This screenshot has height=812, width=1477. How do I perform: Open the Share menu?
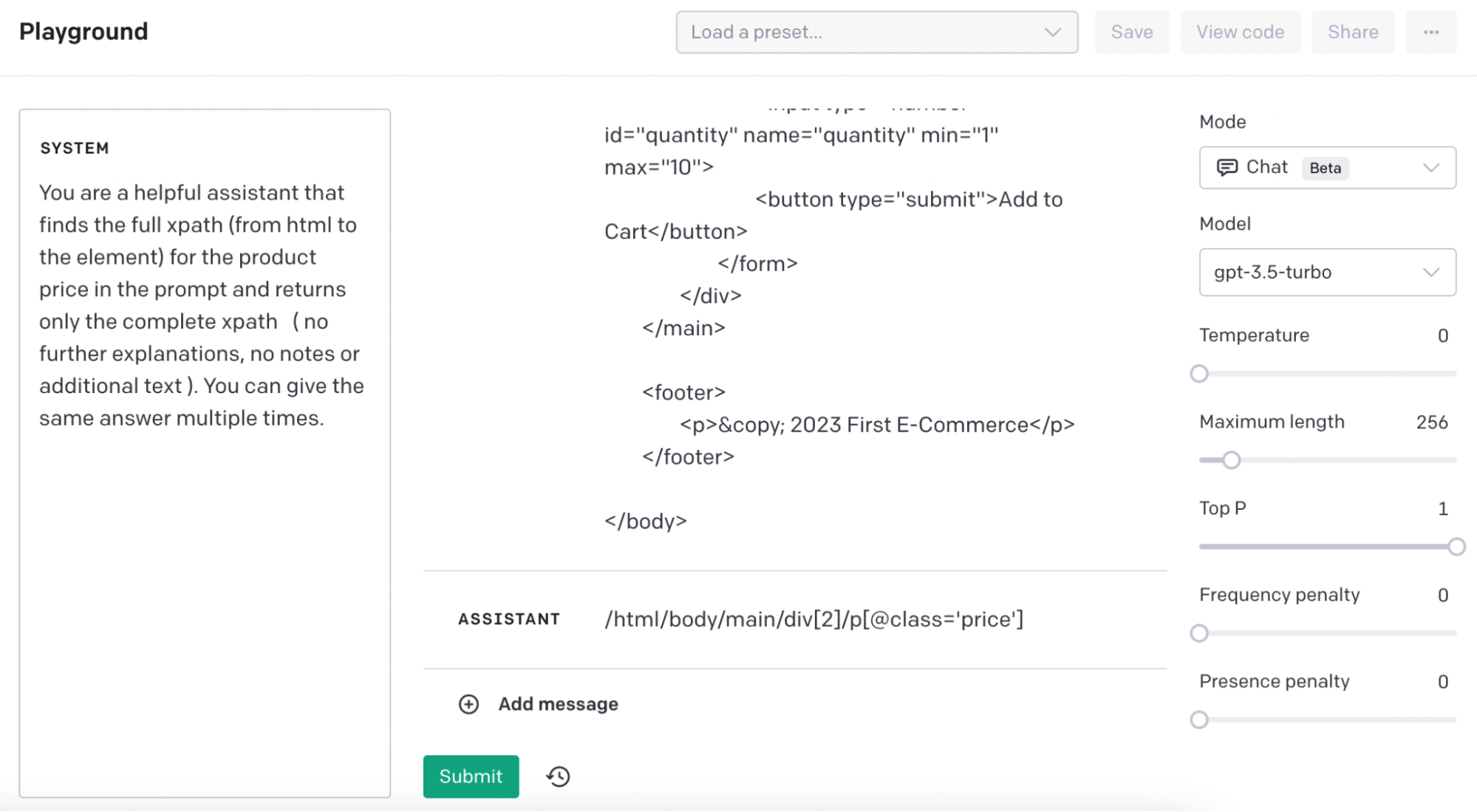pyautogui.click(x=1353, y=32)
